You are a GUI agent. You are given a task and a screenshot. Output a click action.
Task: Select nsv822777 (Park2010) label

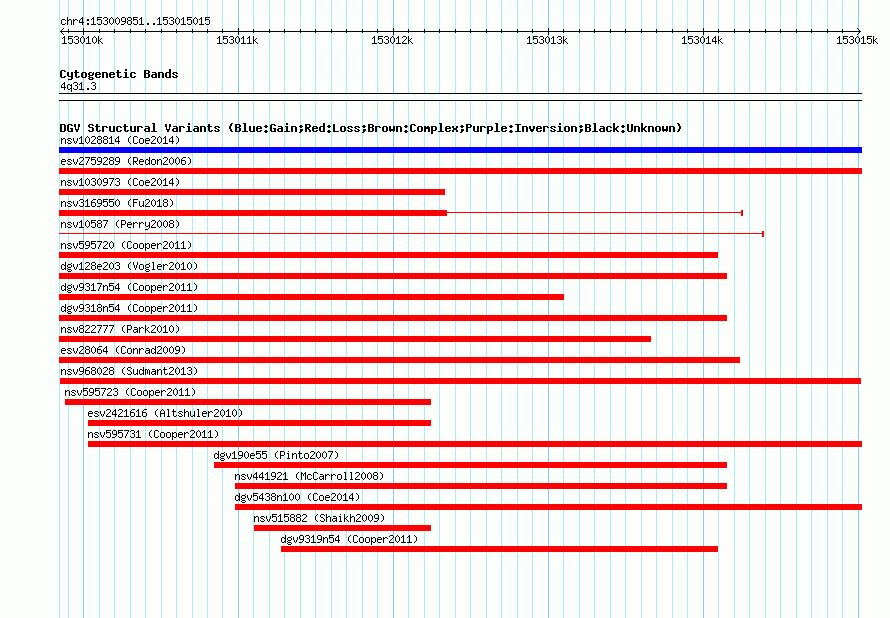[120, 329]
